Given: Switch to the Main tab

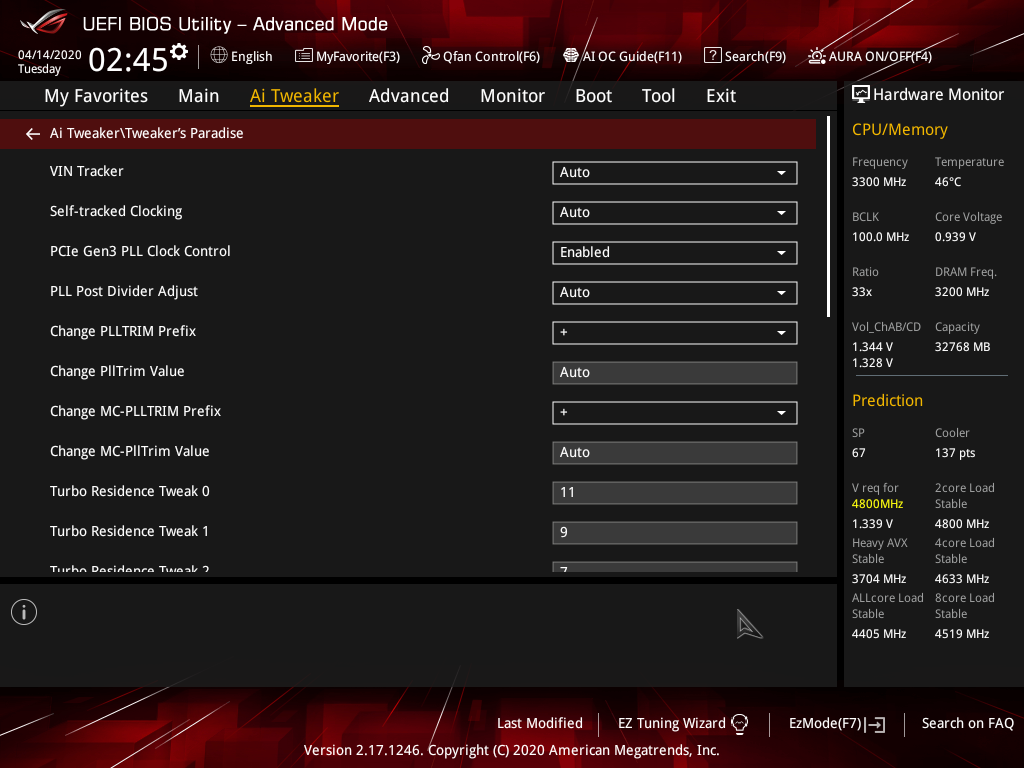Looking at the screenshot, I should point(199,96).
